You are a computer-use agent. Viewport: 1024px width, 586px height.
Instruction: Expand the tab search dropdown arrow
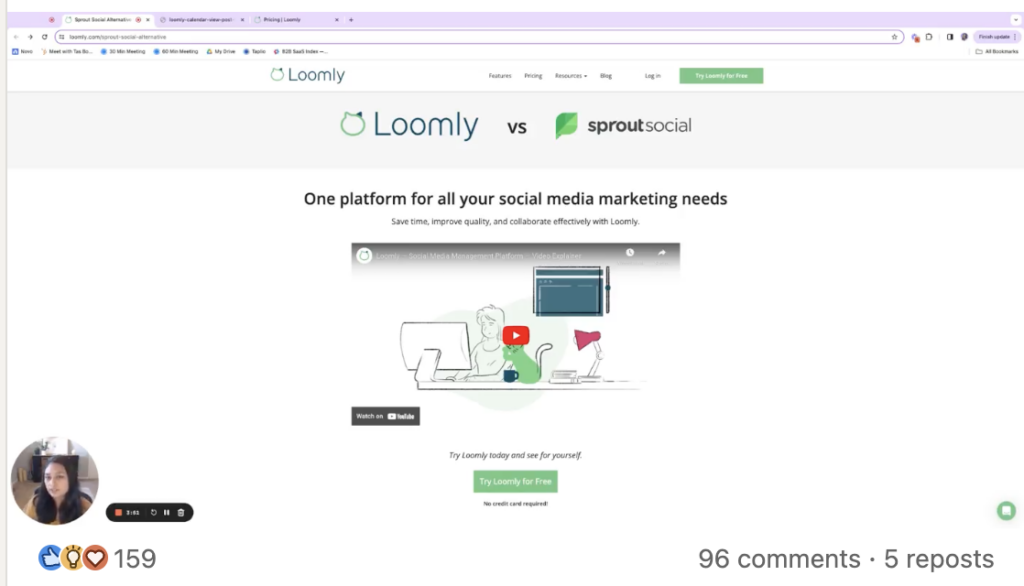1016,20
